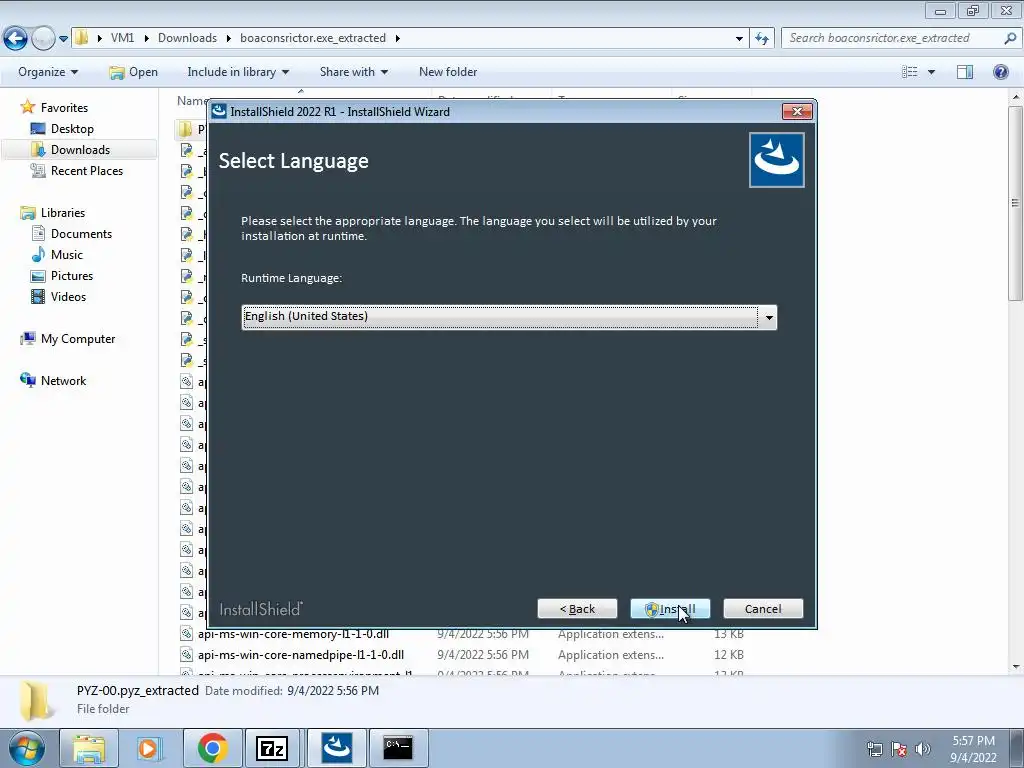Screen dimensions: 1024x768
Task: Click the Favorites star icon
Action: coord(27,107)
